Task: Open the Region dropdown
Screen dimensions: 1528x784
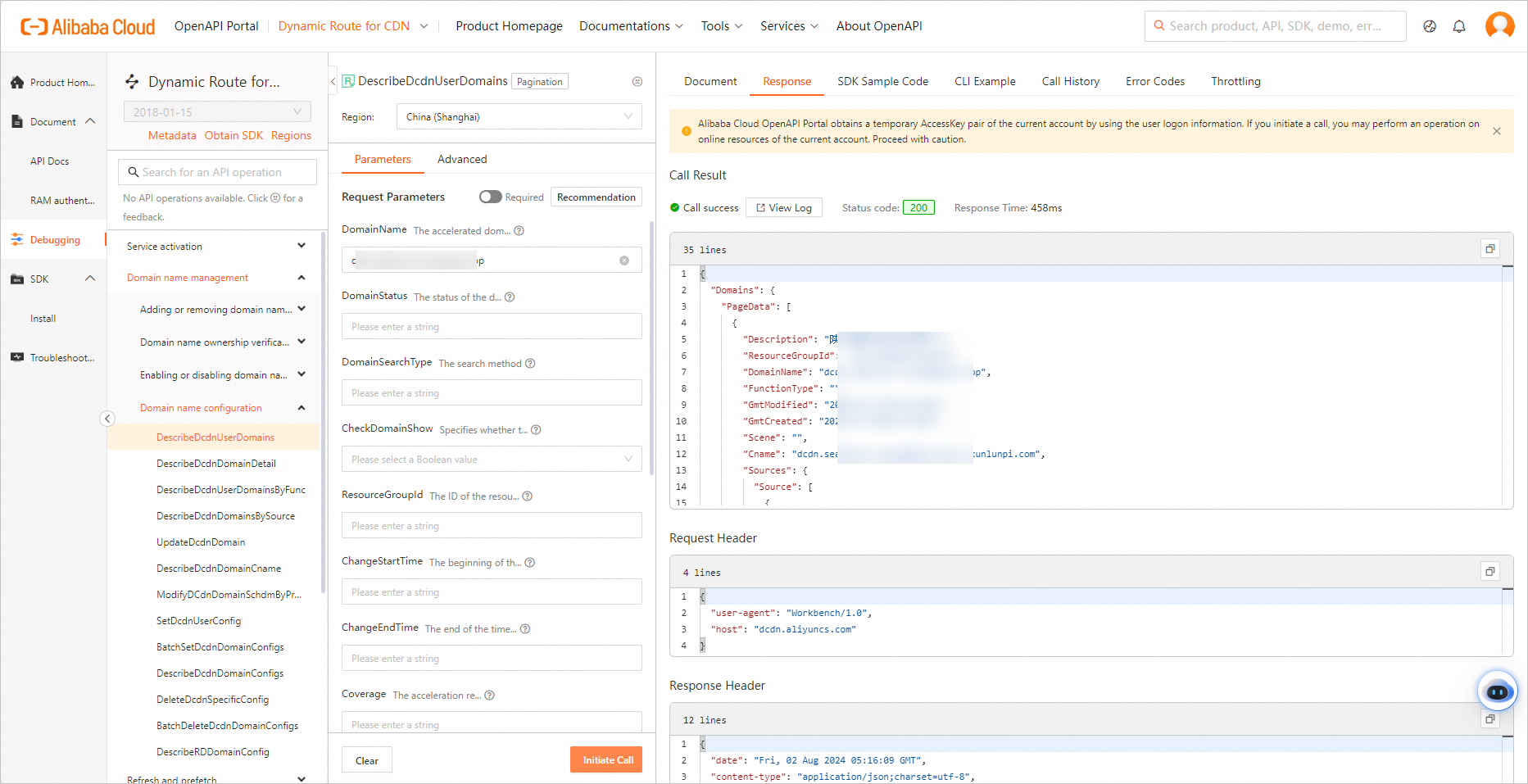Action: click(x=519, y=117)
